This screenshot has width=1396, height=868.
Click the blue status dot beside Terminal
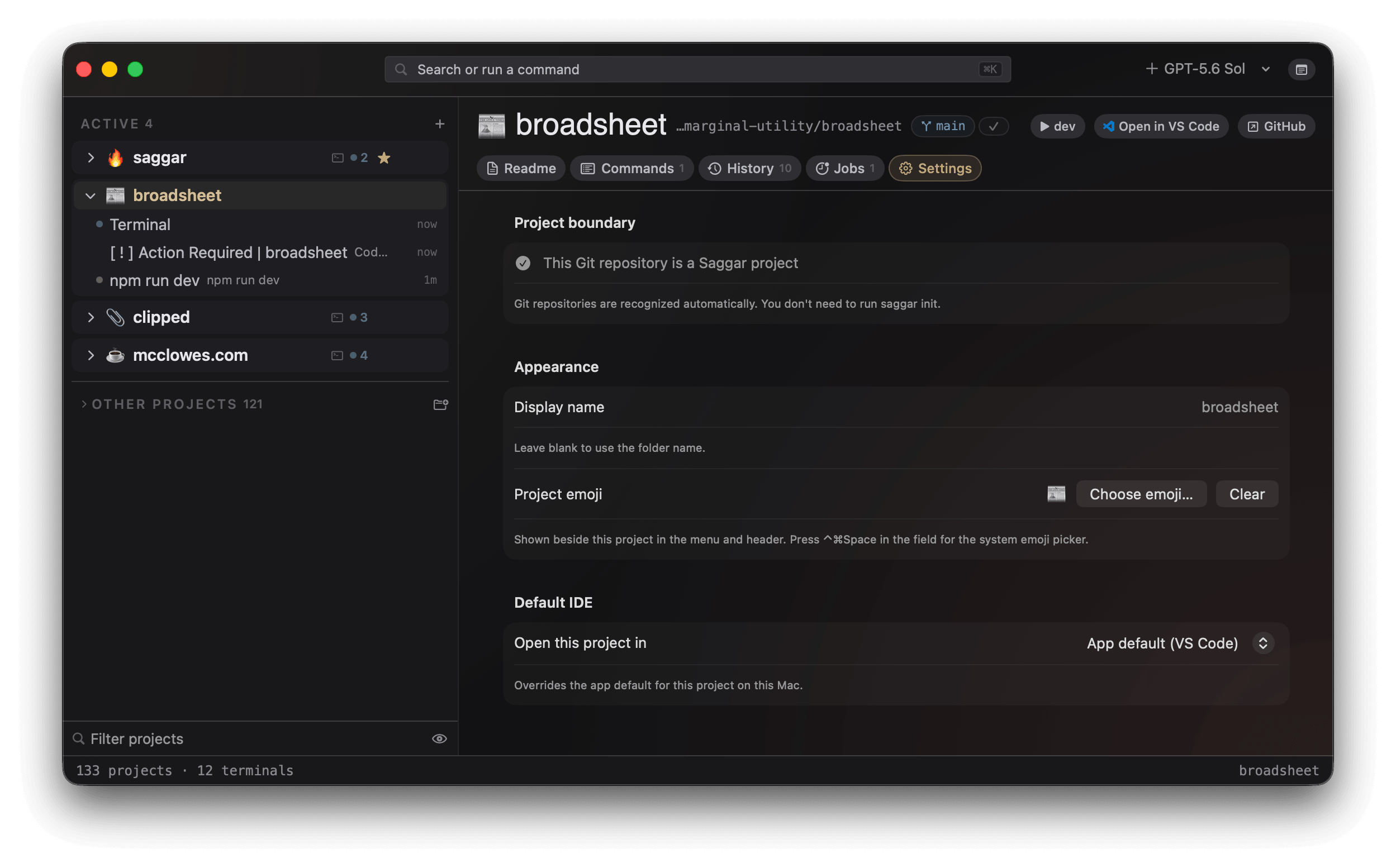coord(100,225)
